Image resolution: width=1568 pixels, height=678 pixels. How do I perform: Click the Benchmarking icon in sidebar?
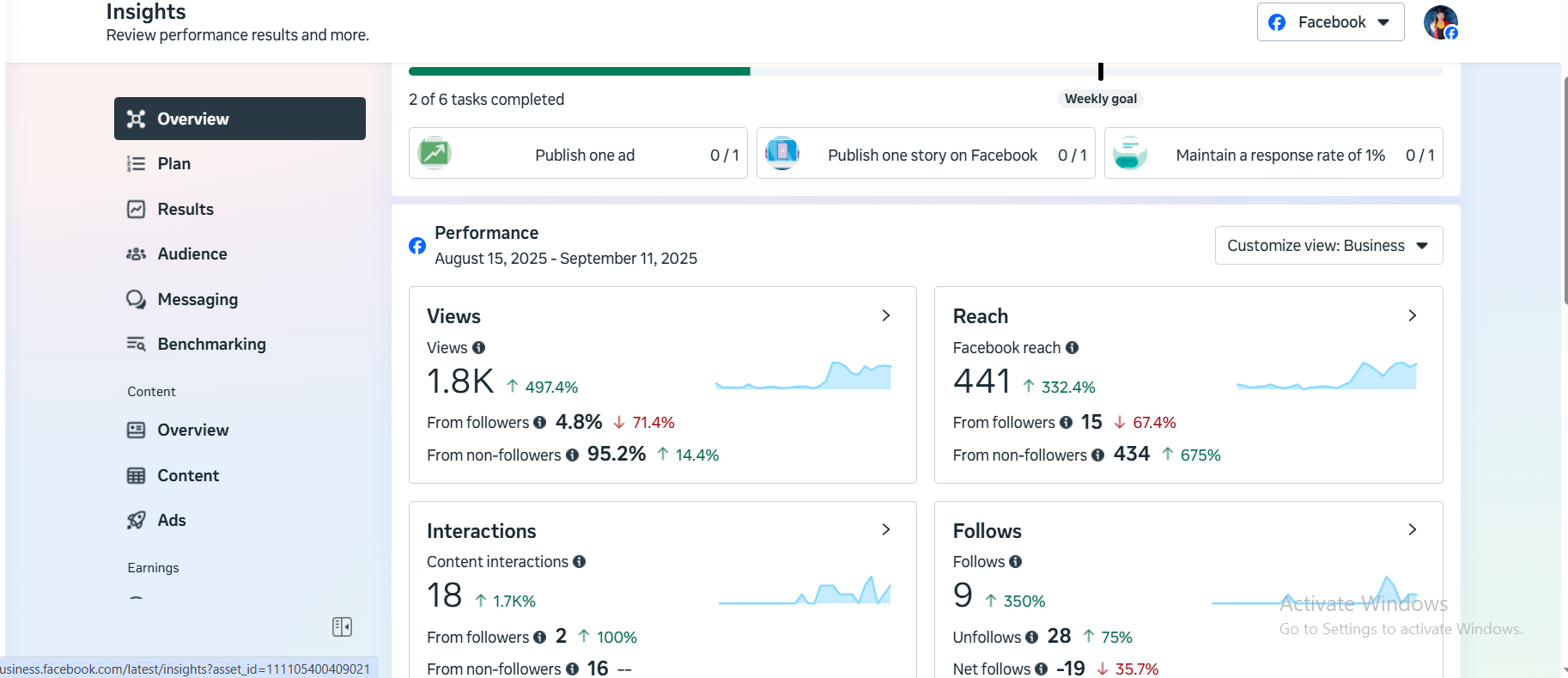pyautogui.click(x=136, y=345)
